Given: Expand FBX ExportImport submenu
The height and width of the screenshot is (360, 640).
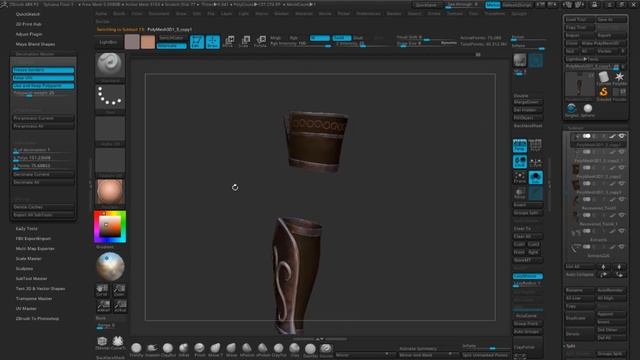Looking at the screenshot, I should 33,238.
